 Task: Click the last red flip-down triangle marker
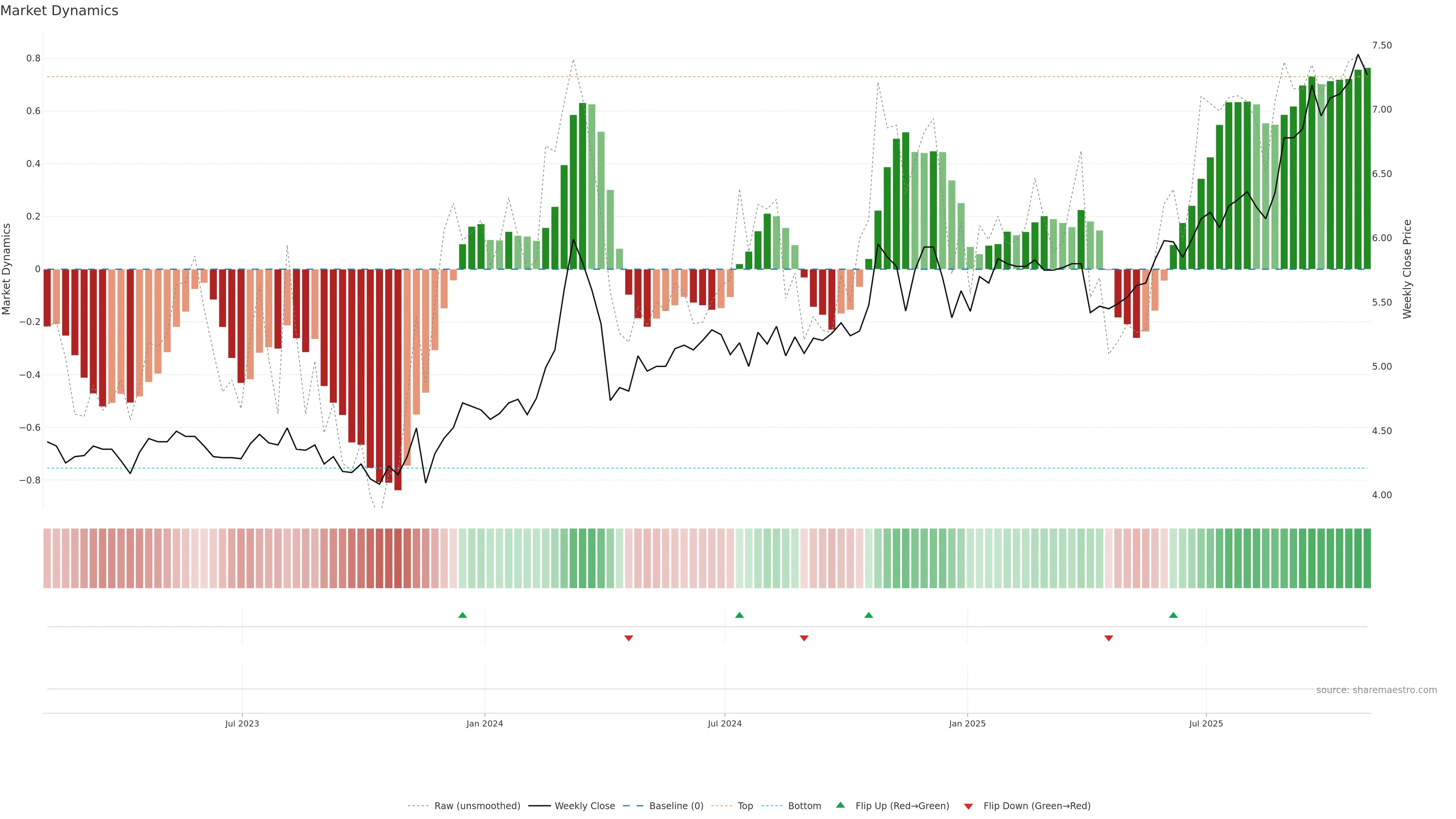[1108, 638]
